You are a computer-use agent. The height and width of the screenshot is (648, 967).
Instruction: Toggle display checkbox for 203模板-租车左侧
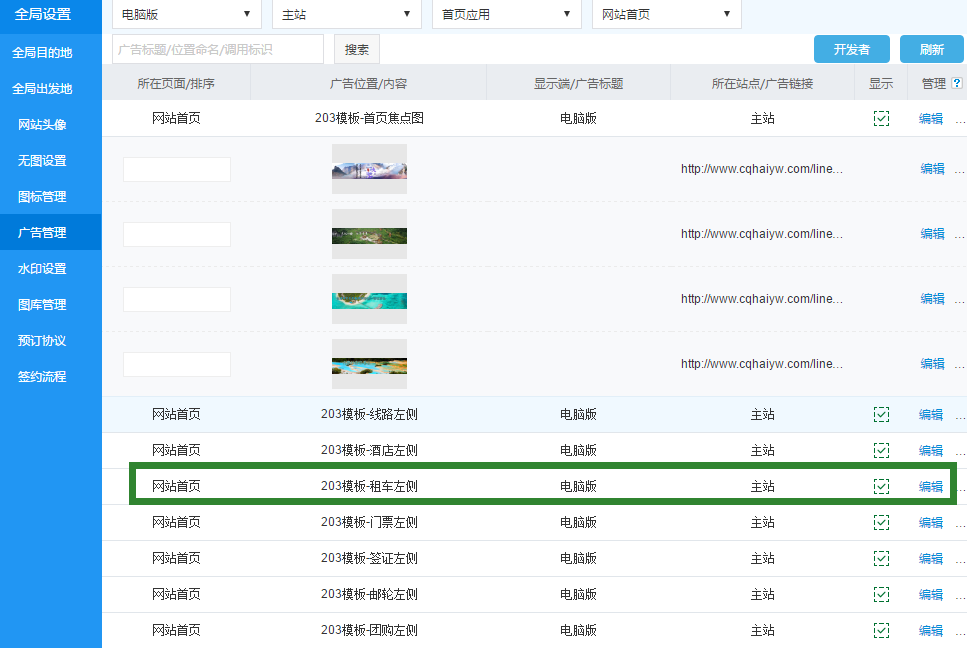[881, 486]
